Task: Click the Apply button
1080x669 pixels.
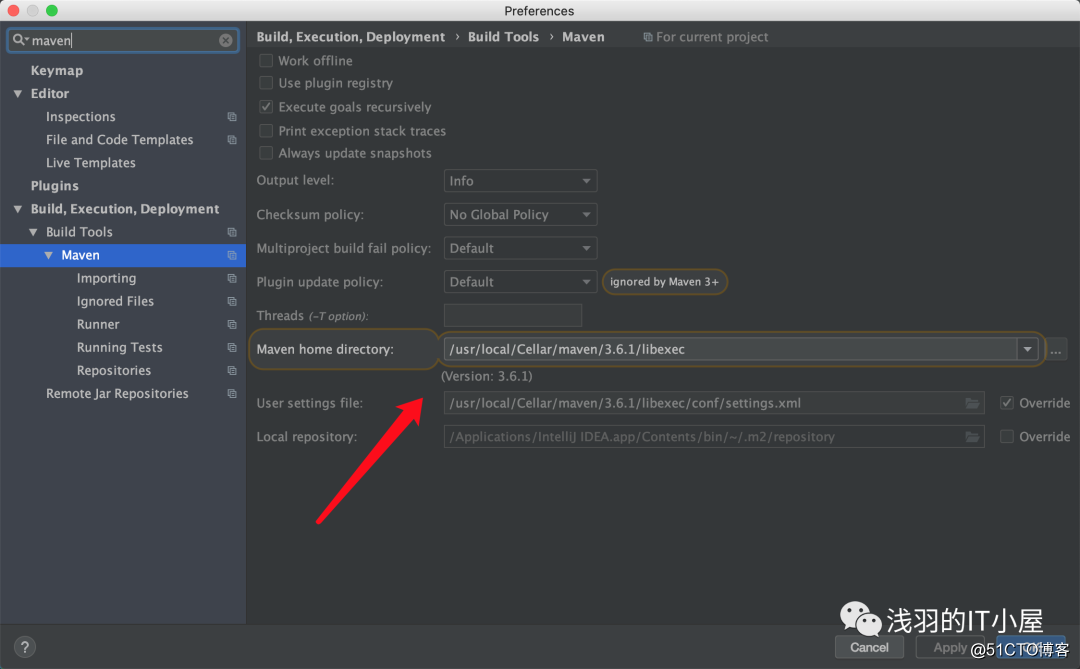Action: 948,647
